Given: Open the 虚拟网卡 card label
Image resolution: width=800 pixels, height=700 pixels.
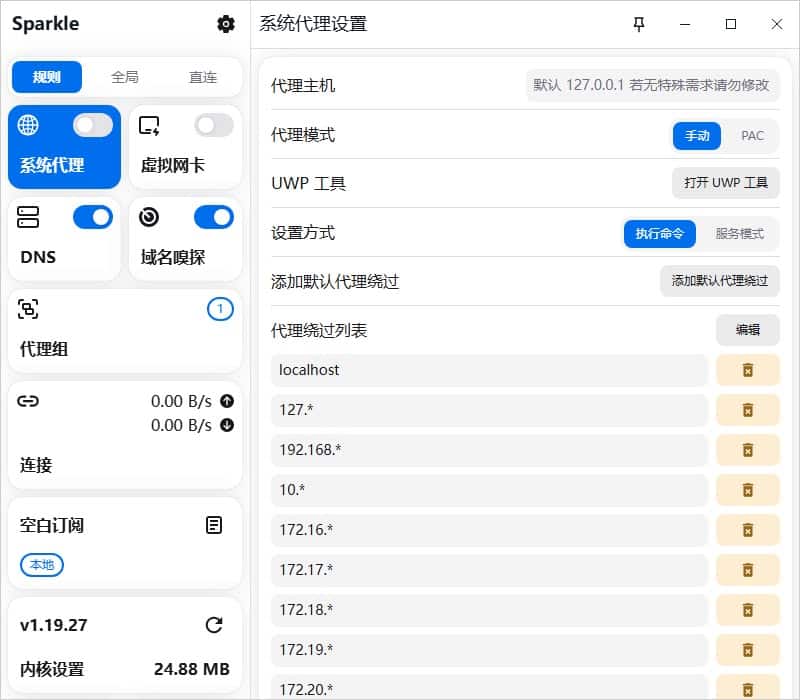Looking at the screenshot, I should coord(173,165).
